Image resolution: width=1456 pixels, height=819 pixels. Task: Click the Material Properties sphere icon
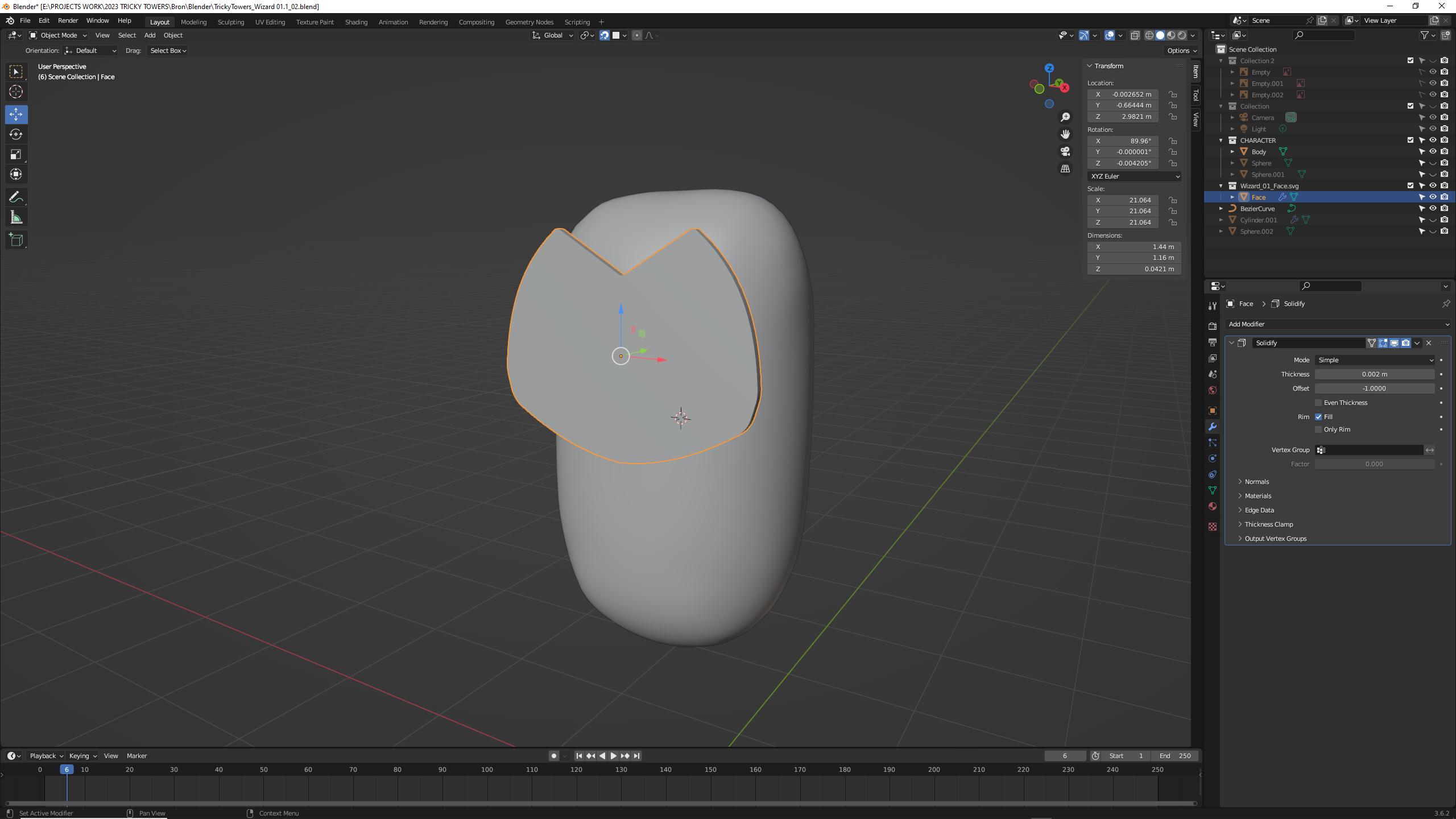pos(1213,506)
